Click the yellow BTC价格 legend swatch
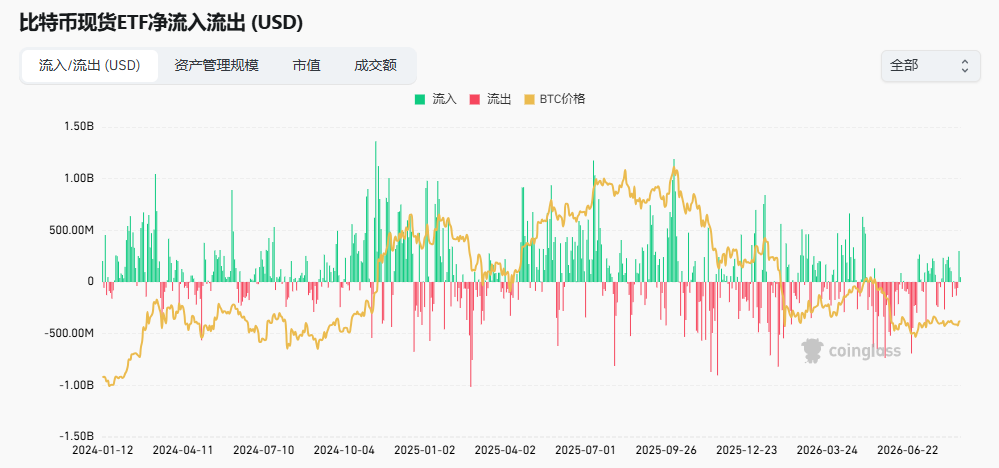This screenshot has height=468, width=999. pos(529,99)
